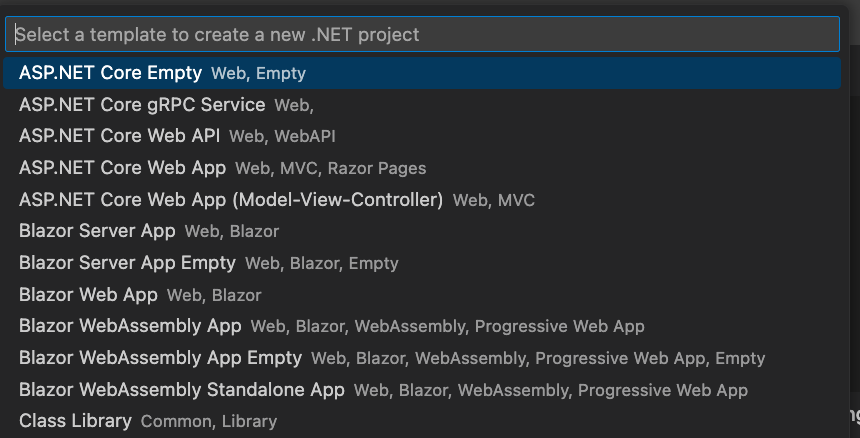
Task: Select ASP.NET Core Web App with Razor Pages
Action: [x=122, y=168]
